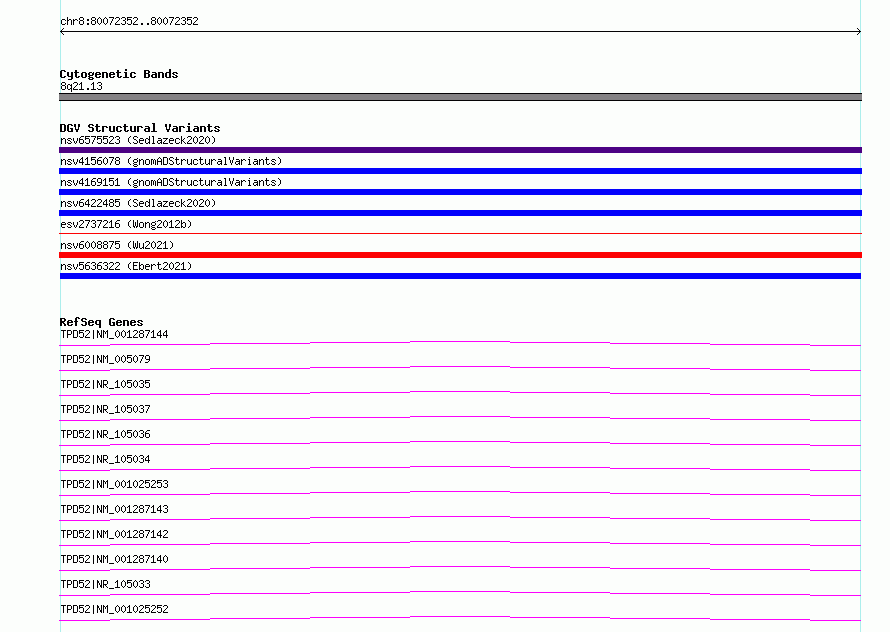Image resolution: width=890 pixels, height=632 pixels.
Task: Open the nsv6575523 (Sedlazeck2020) variant label
Action: [x=138, y=140]
